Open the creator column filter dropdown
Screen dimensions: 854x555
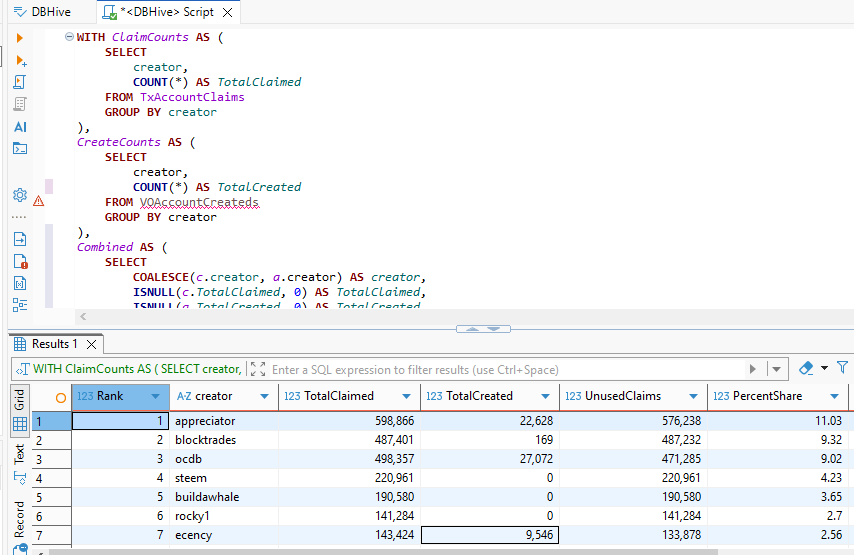coord(265,397)
